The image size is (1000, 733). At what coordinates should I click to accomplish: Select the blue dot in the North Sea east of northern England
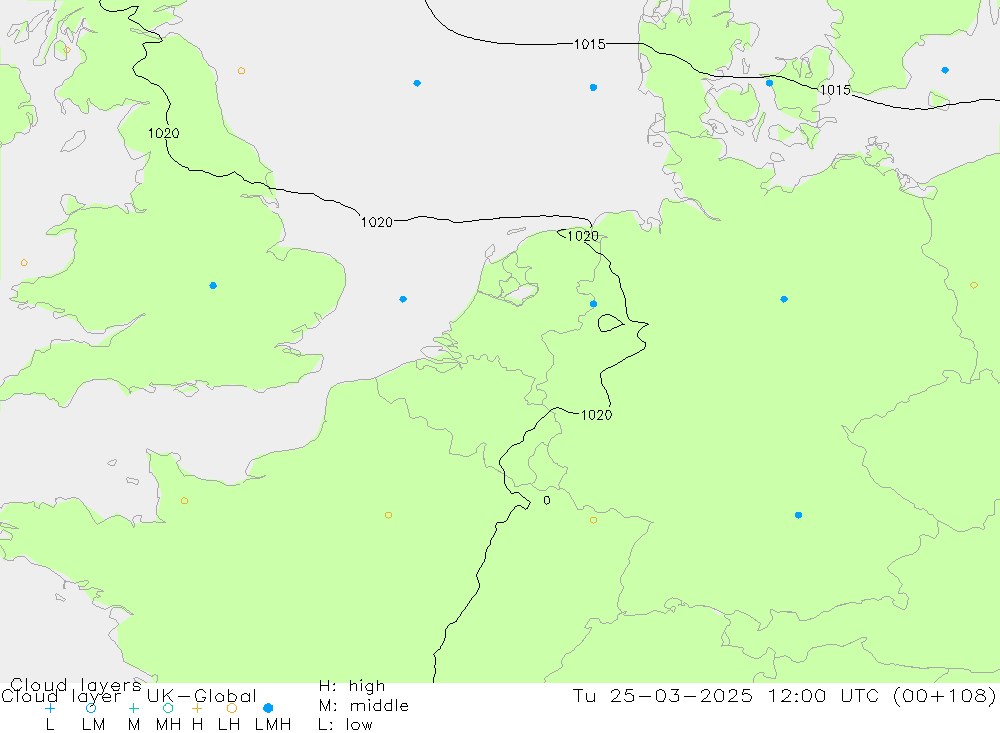[417, 84]
